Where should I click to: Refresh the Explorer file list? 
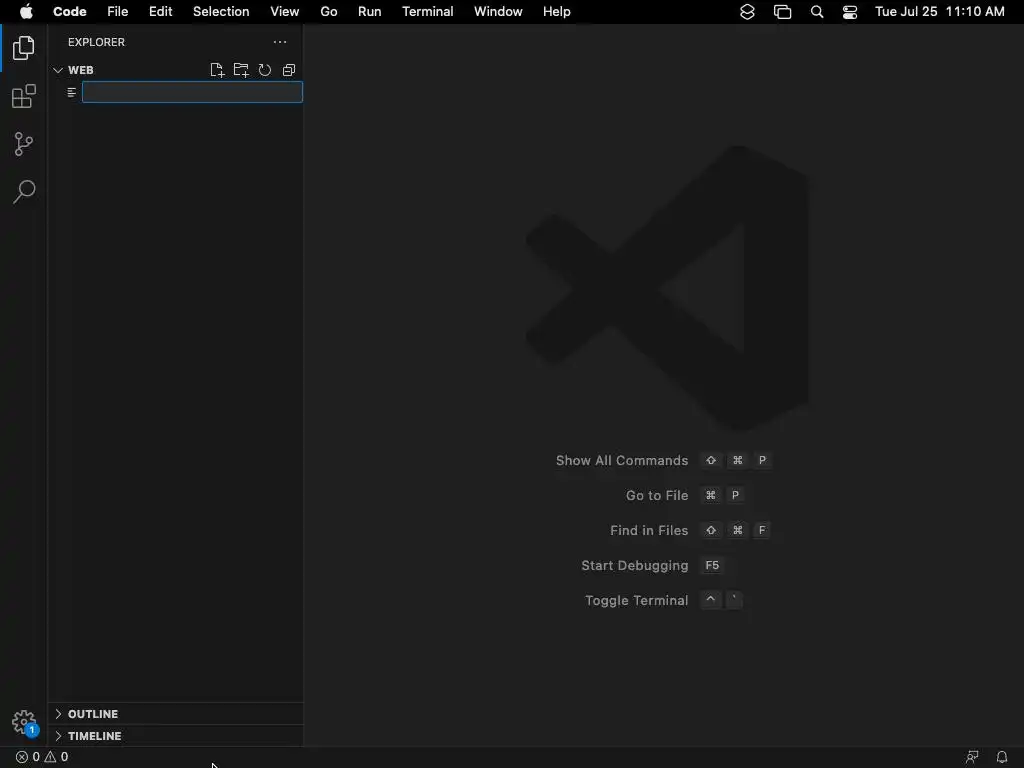coord(264,70)
